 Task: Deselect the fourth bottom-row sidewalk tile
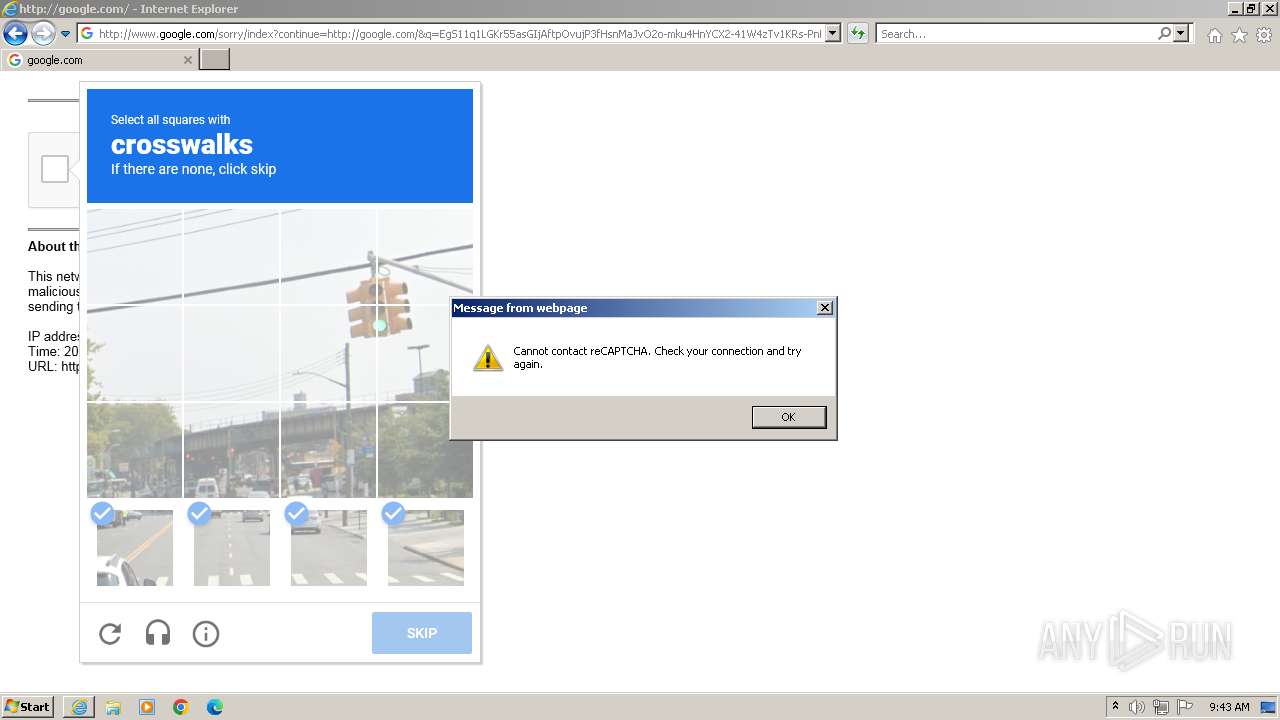(x=426, y=548)
